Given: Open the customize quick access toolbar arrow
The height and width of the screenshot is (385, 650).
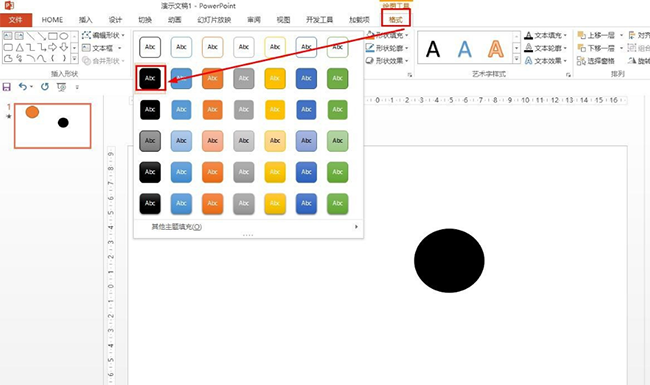Looking at the screenshot, I should (x=77, y=87).
